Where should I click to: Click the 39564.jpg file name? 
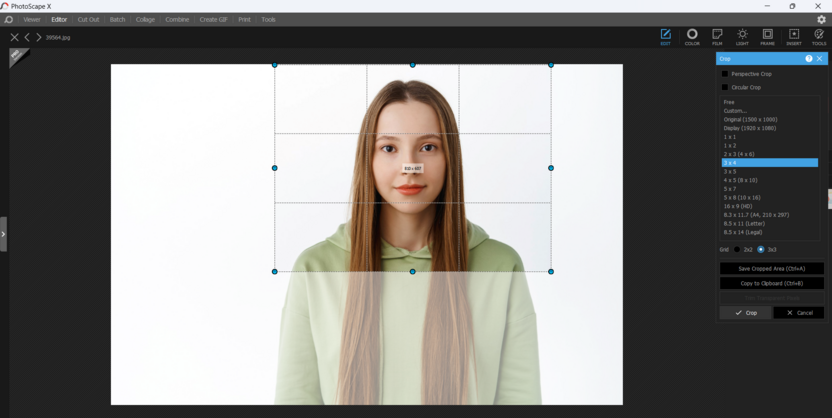58,38
